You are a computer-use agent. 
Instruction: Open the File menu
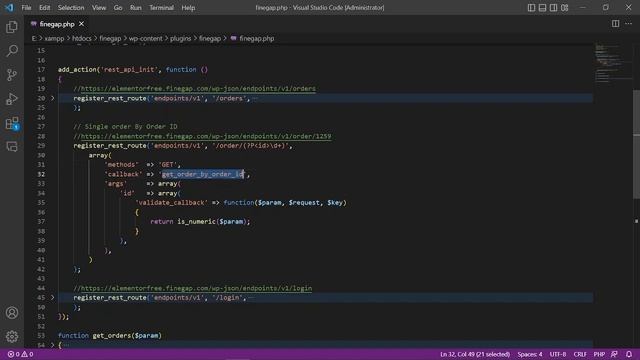[x=26, y=8]
